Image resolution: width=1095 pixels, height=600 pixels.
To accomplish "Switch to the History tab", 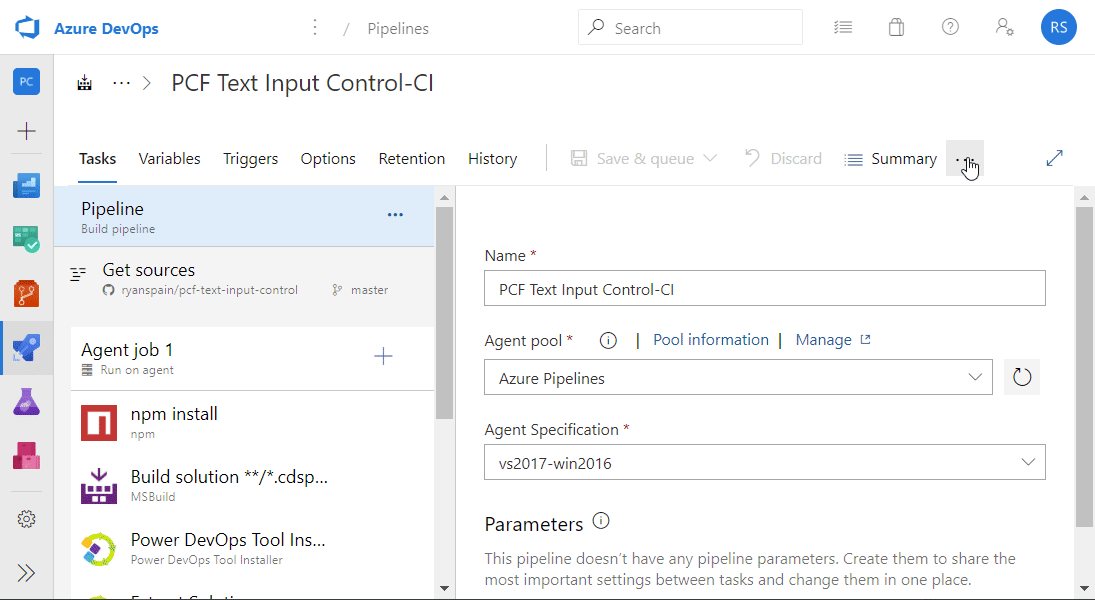I will (x=492, y=159).
